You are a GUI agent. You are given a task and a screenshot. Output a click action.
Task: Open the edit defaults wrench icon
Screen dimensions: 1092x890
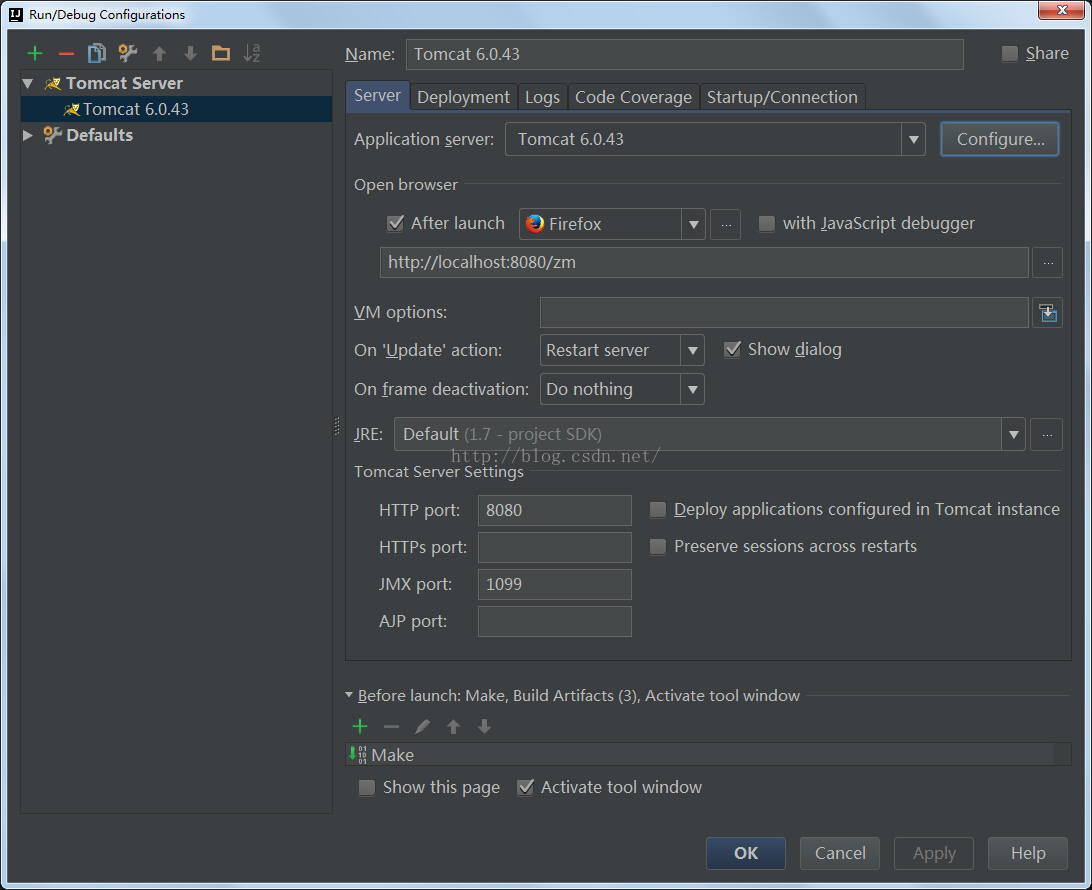point(127,53)
